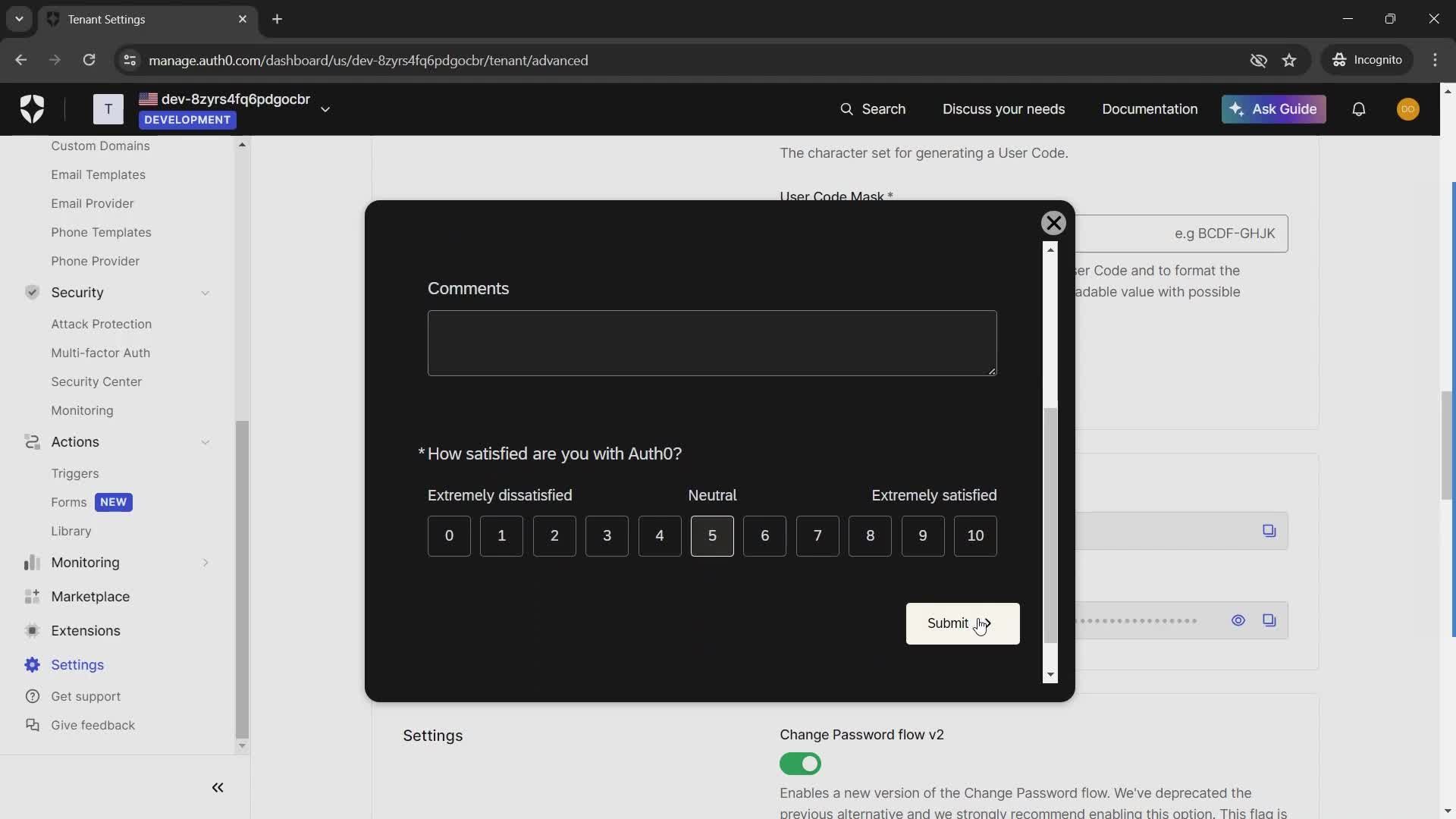Image resolution: width=1456 pixels, height=819 pixels.
Task: Open Forms NEW in sidebar
Action: (92, 502)
